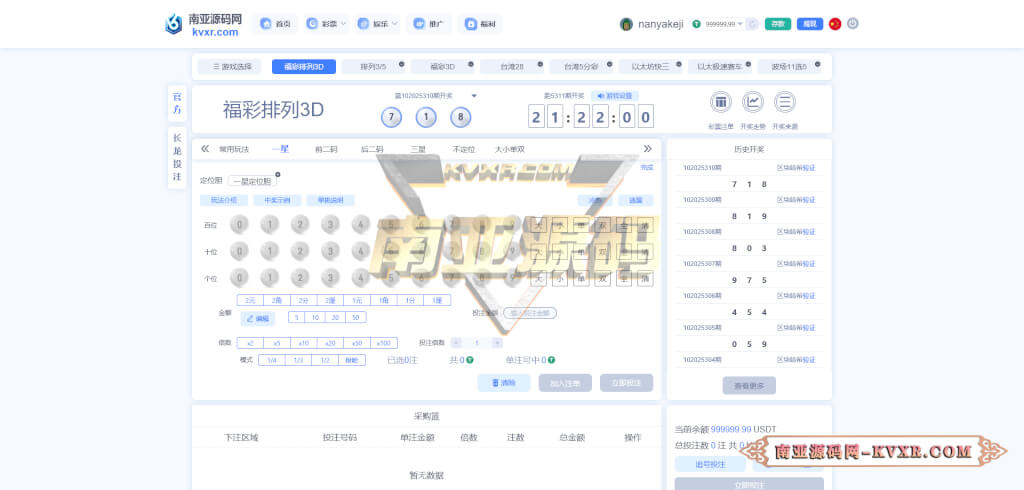
Task: Select the 2元 amount unit
Action: pos(250,300)
